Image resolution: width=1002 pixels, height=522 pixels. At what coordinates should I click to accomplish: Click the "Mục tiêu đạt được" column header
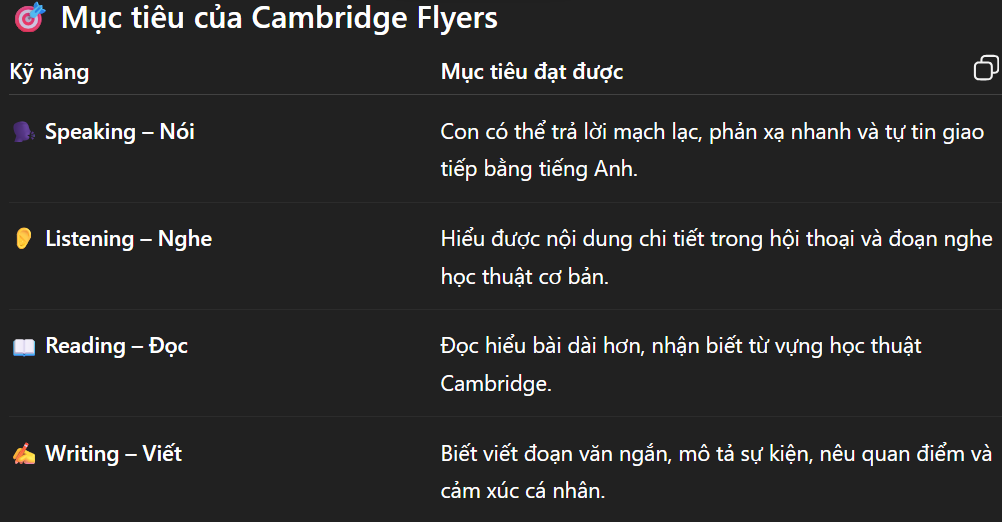[532, 71]
